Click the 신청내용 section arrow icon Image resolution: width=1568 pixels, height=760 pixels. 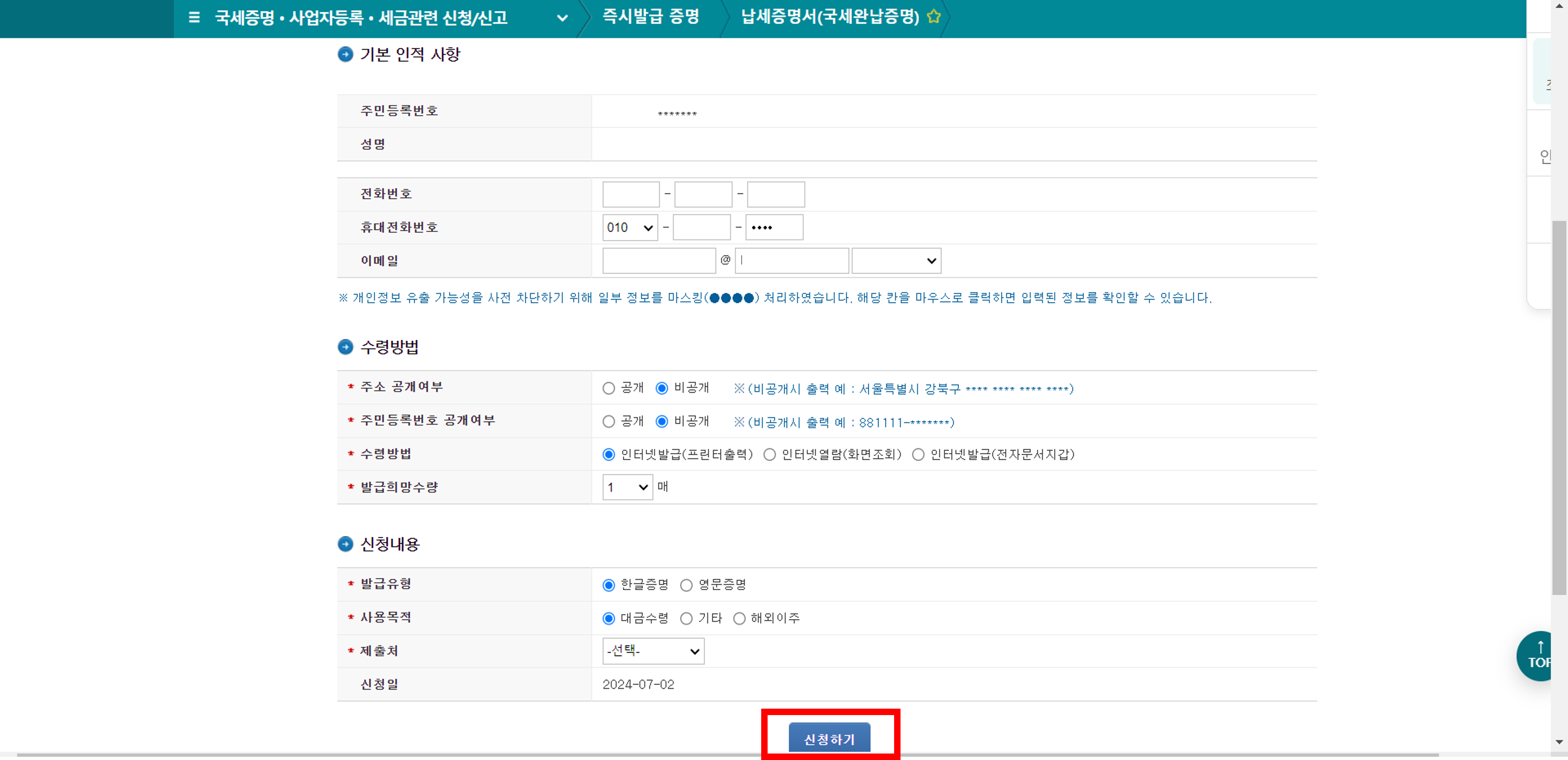point(345,544)
